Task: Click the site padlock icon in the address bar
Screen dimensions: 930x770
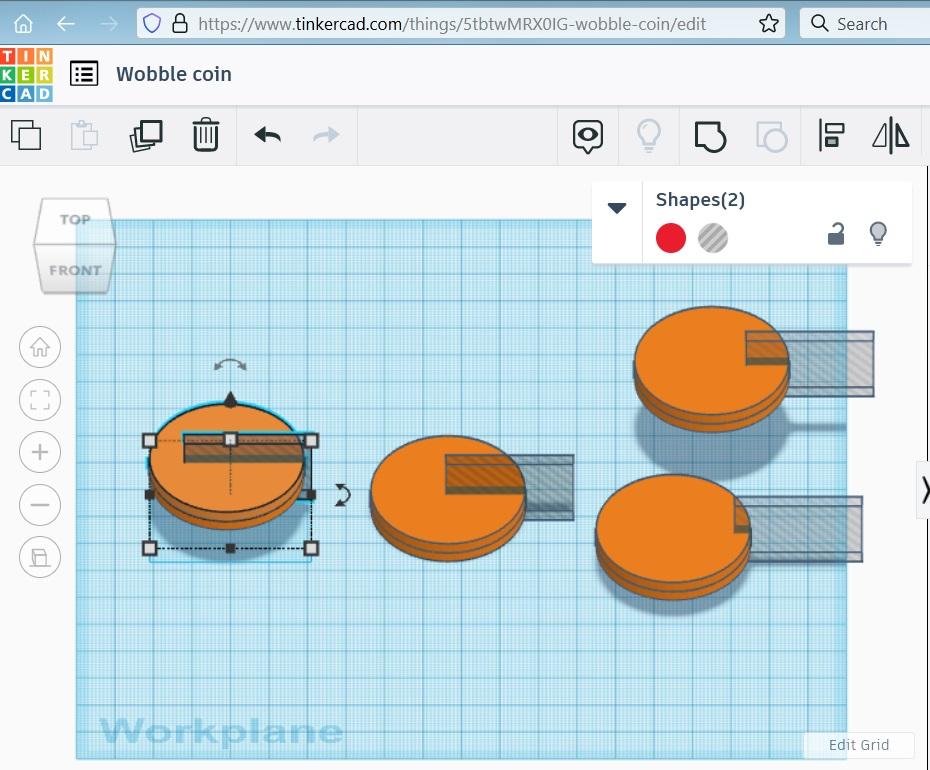Action: (180, 24)
